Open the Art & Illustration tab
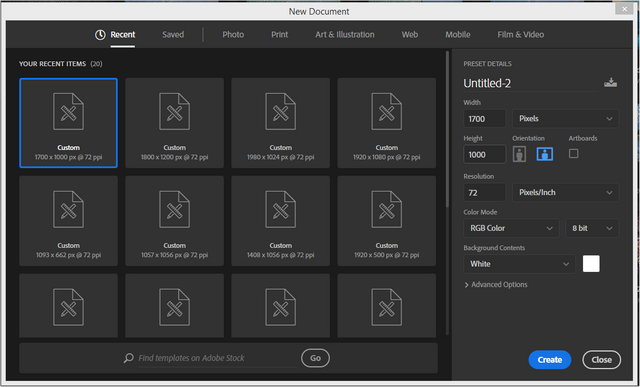The height and width of the screenshot is (387, 640). (x=344, y=35)
